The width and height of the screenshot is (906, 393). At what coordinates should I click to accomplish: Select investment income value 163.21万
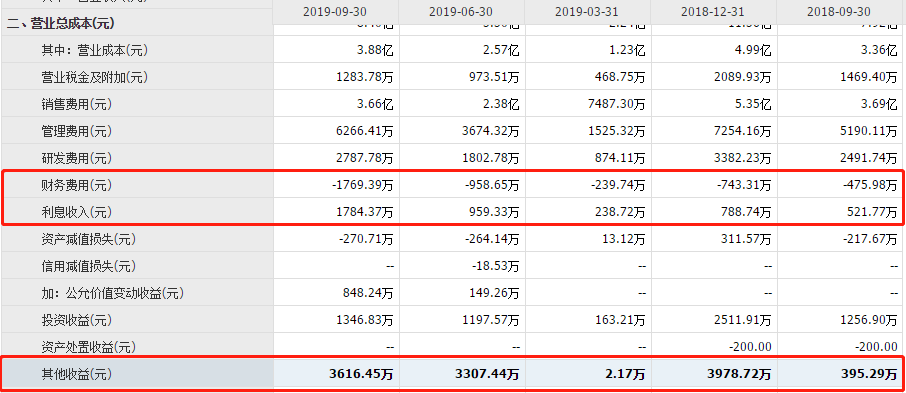click(619, 320)
